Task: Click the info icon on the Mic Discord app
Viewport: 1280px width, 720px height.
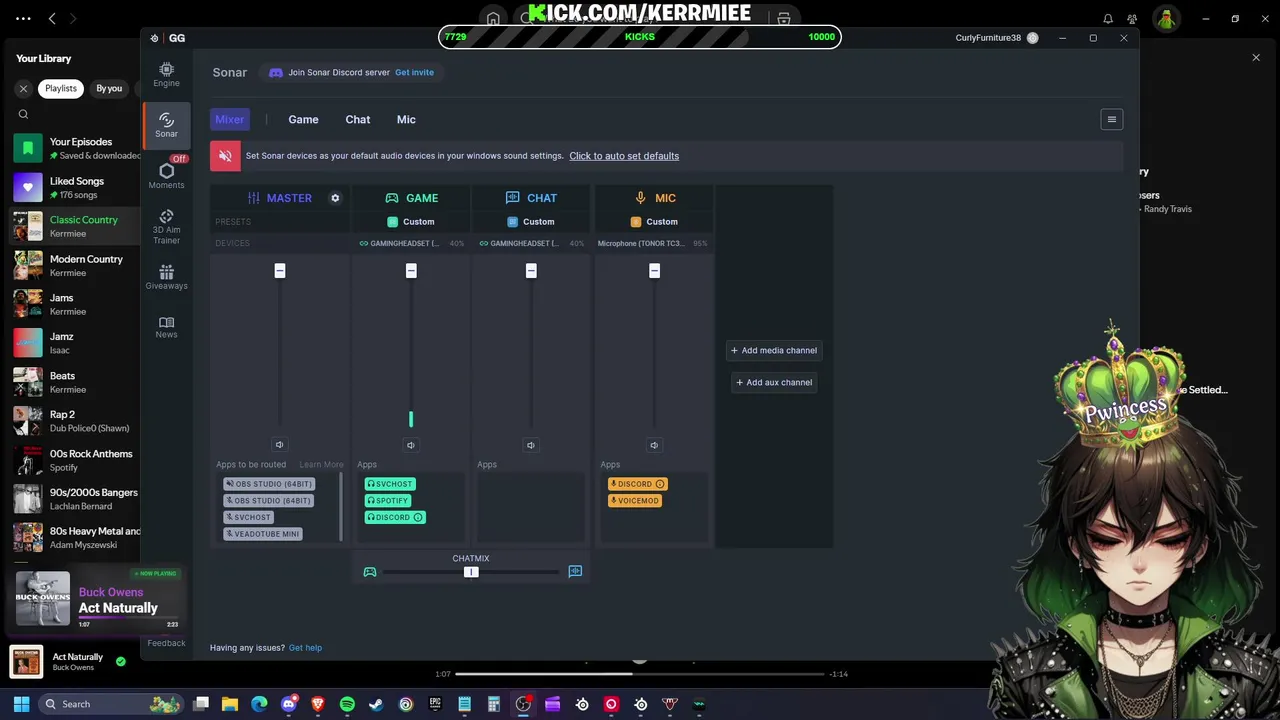Action: pyautogui.click(x=660, y=484)
